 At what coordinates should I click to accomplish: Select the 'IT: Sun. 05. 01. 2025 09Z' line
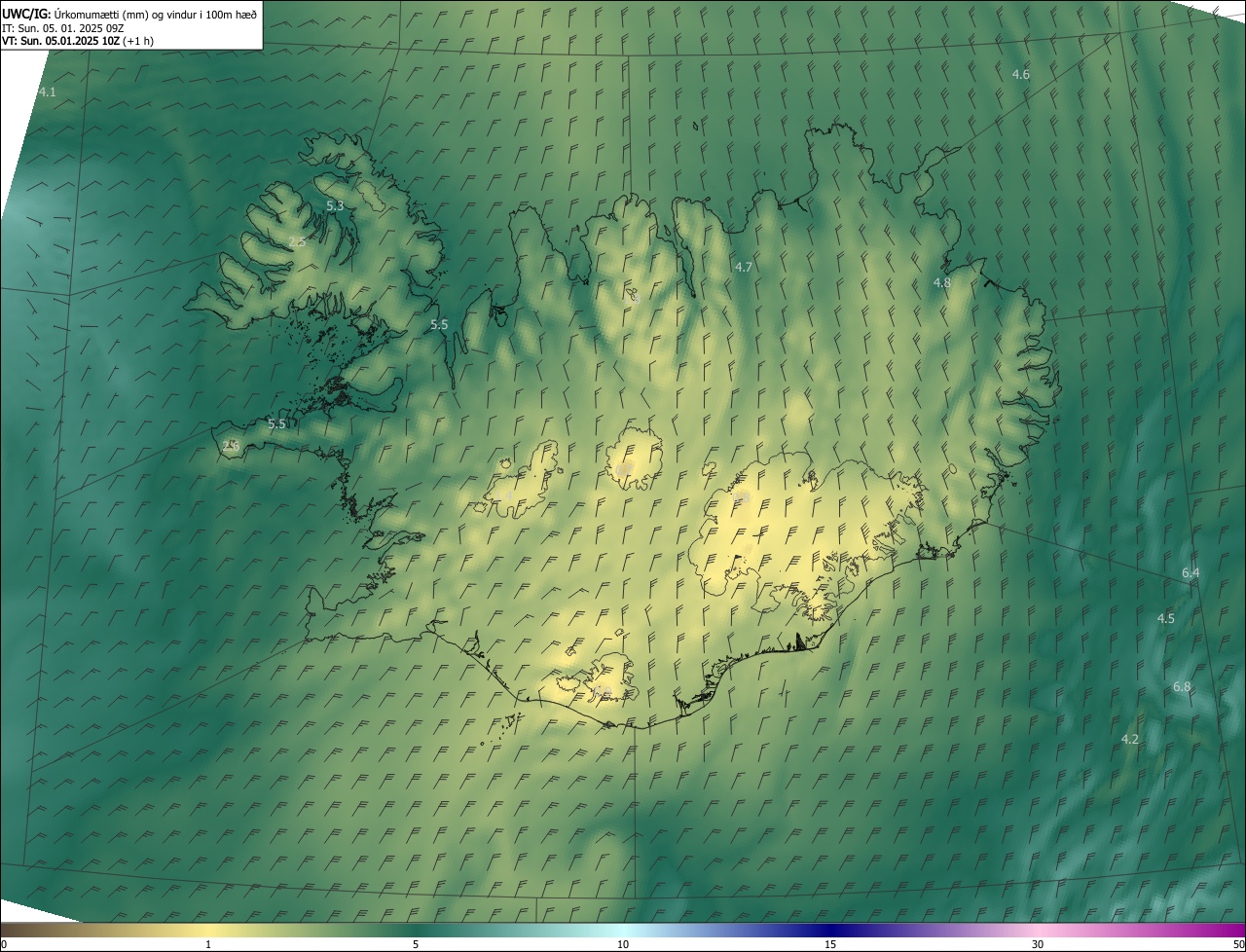coord(62,27)
